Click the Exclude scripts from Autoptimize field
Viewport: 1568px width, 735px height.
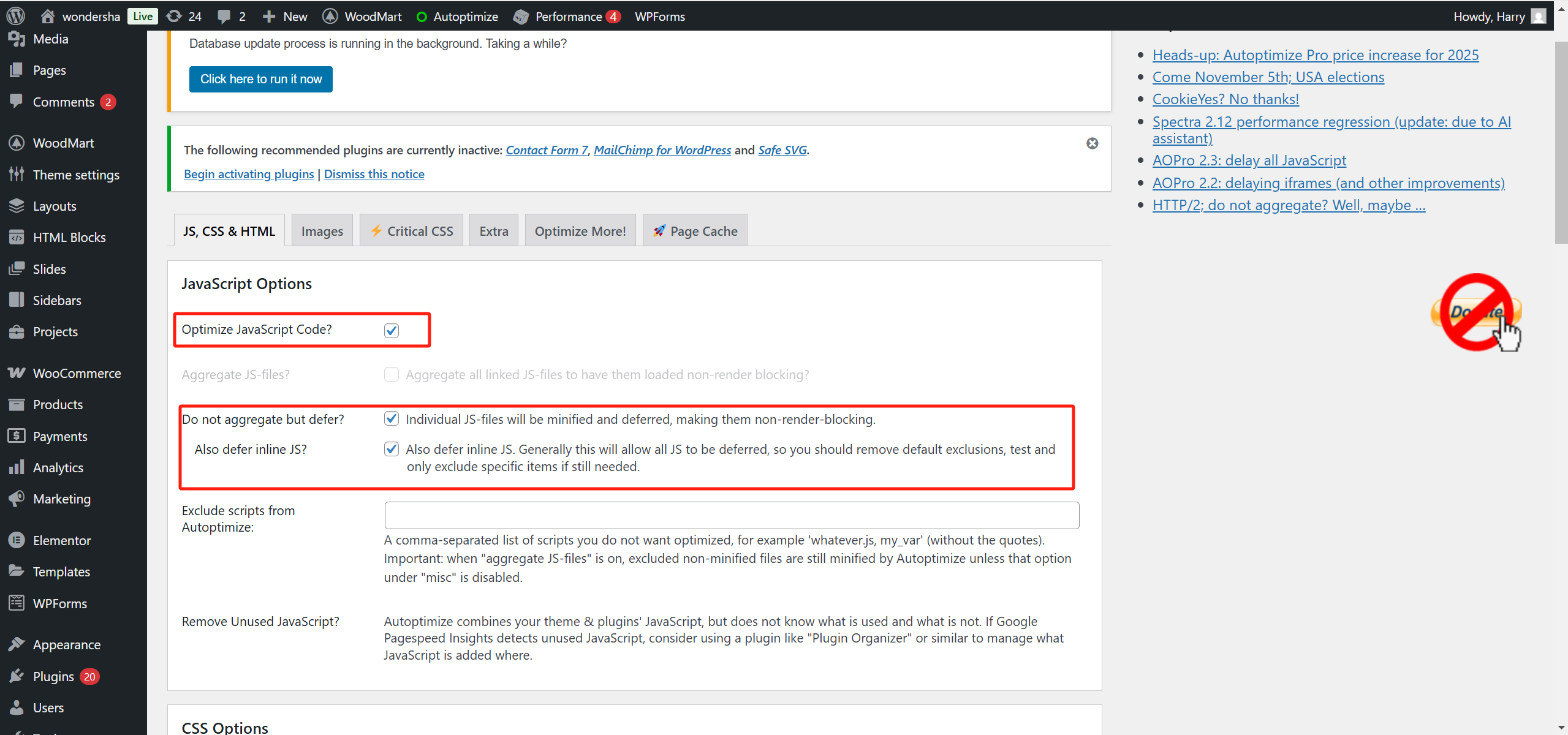(x=731, y=515)
